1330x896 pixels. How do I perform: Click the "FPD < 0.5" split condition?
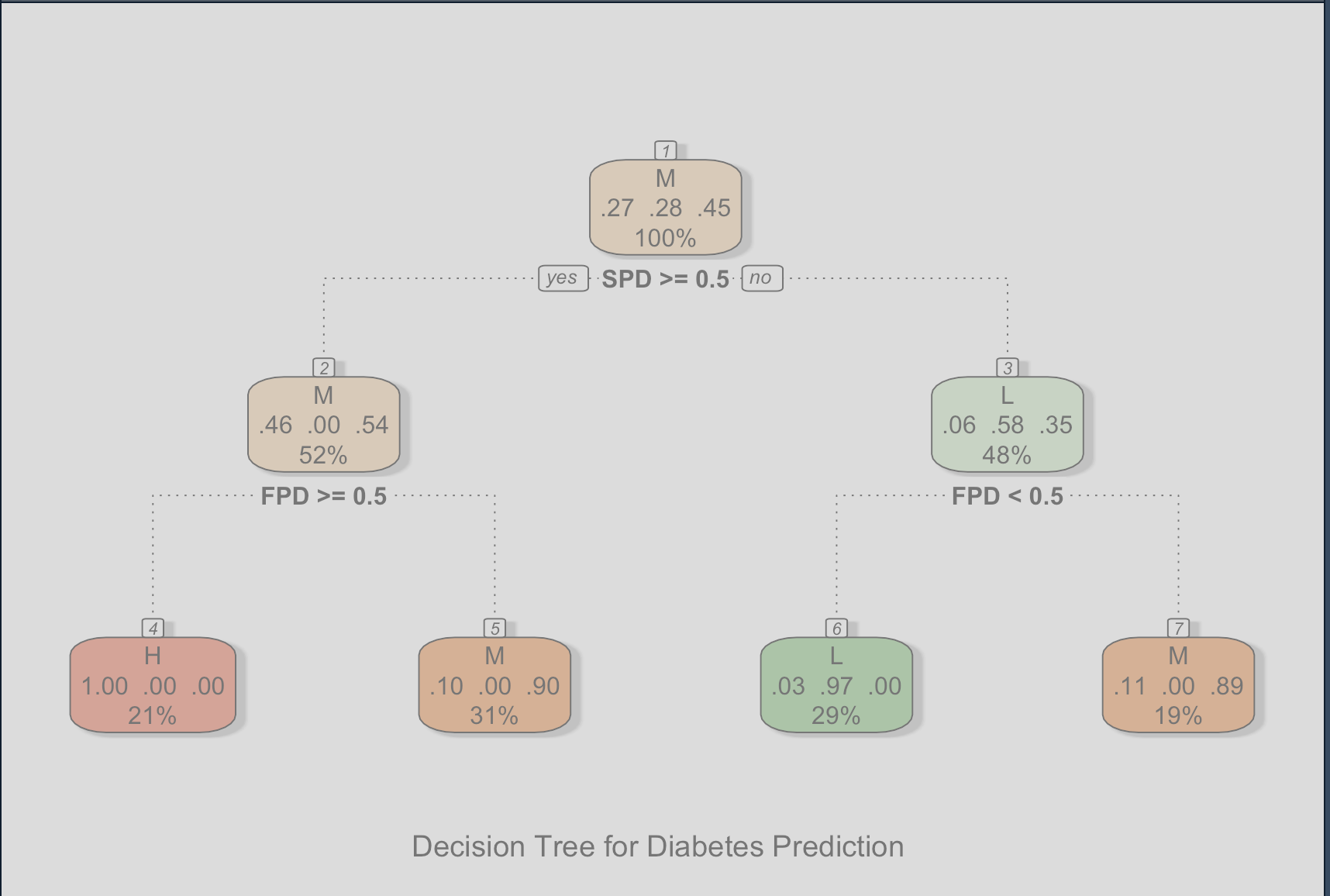(1008, 496)
